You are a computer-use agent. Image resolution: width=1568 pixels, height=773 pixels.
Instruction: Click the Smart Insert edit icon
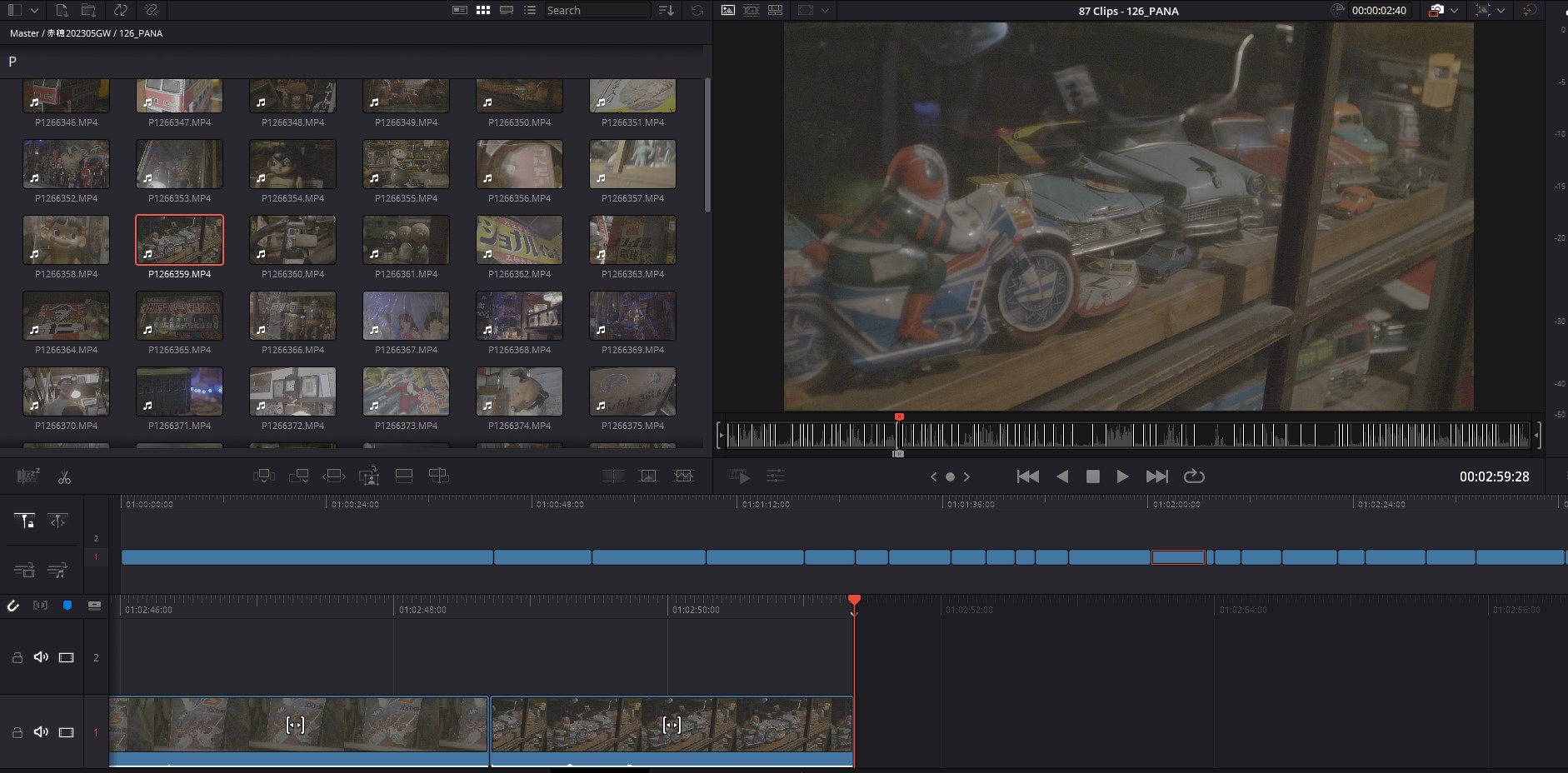[264, 476]
